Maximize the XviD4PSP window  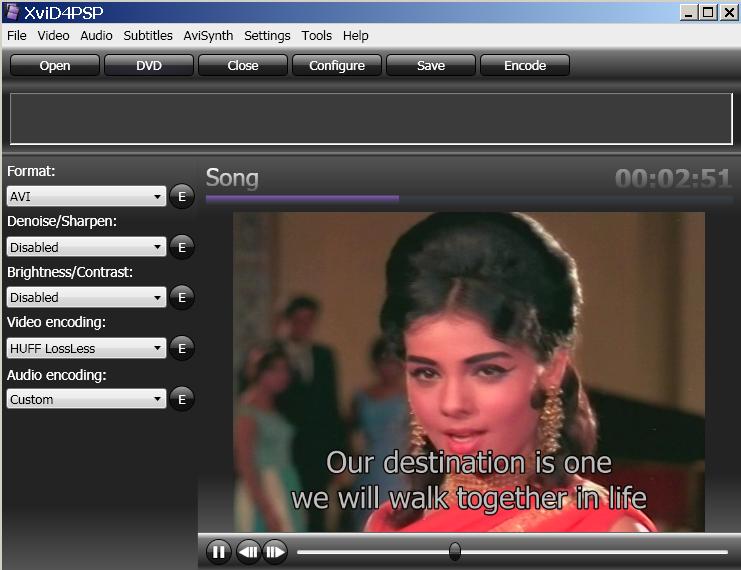point(708,12)
